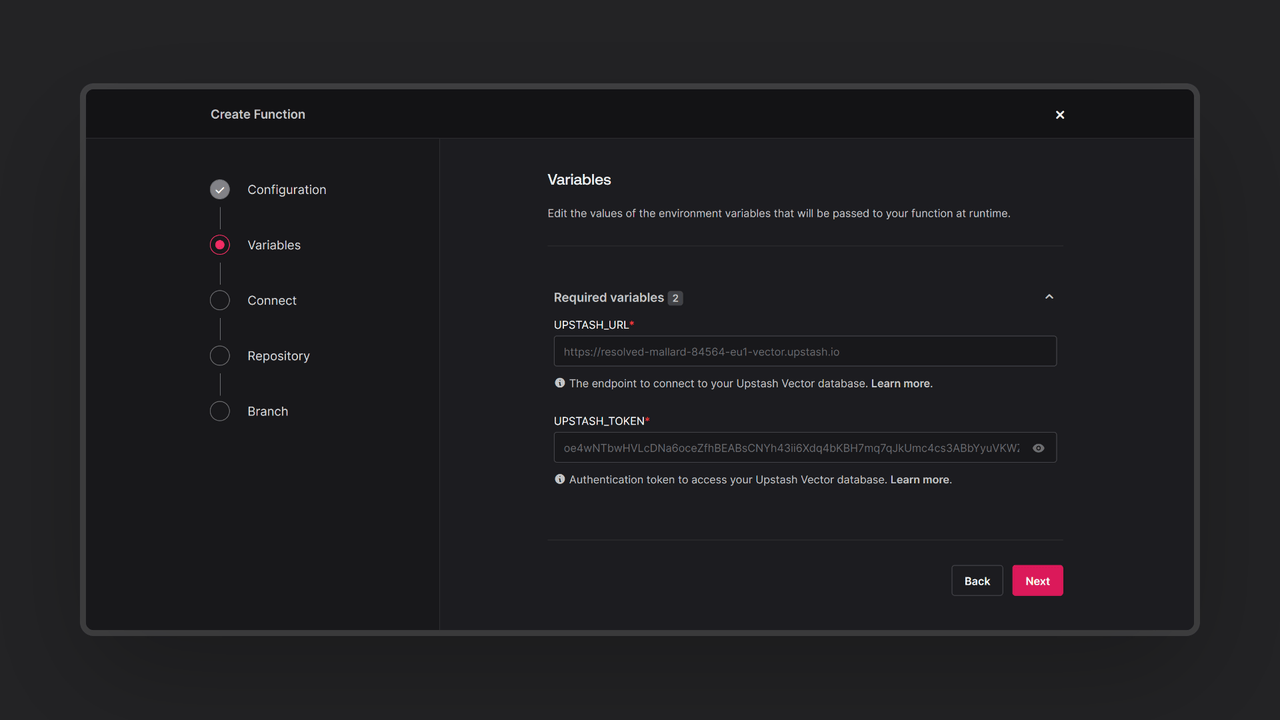Click the UPSTASH_URL field label
1280x720 pixels.
click(x=594, y=325)
